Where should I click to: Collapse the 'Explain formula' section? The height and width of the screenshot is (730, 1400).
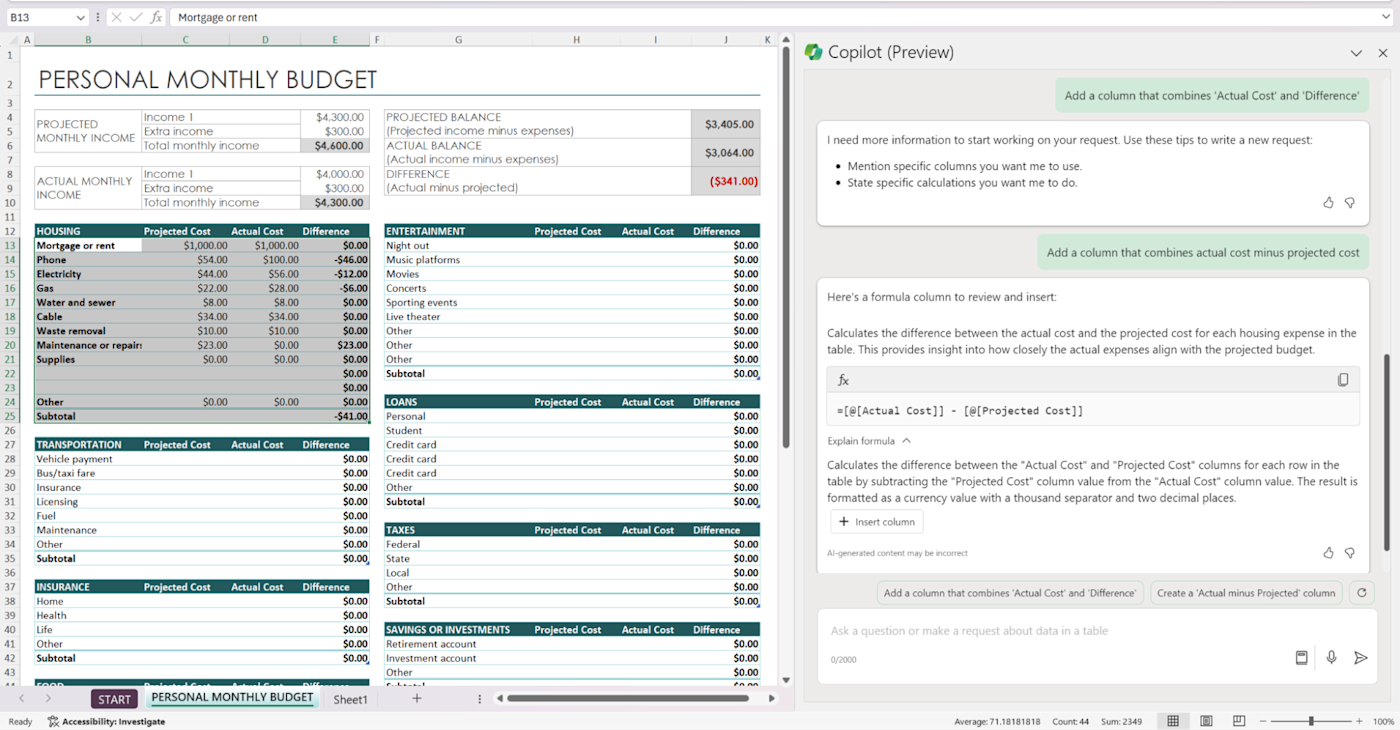pos(907,441)
